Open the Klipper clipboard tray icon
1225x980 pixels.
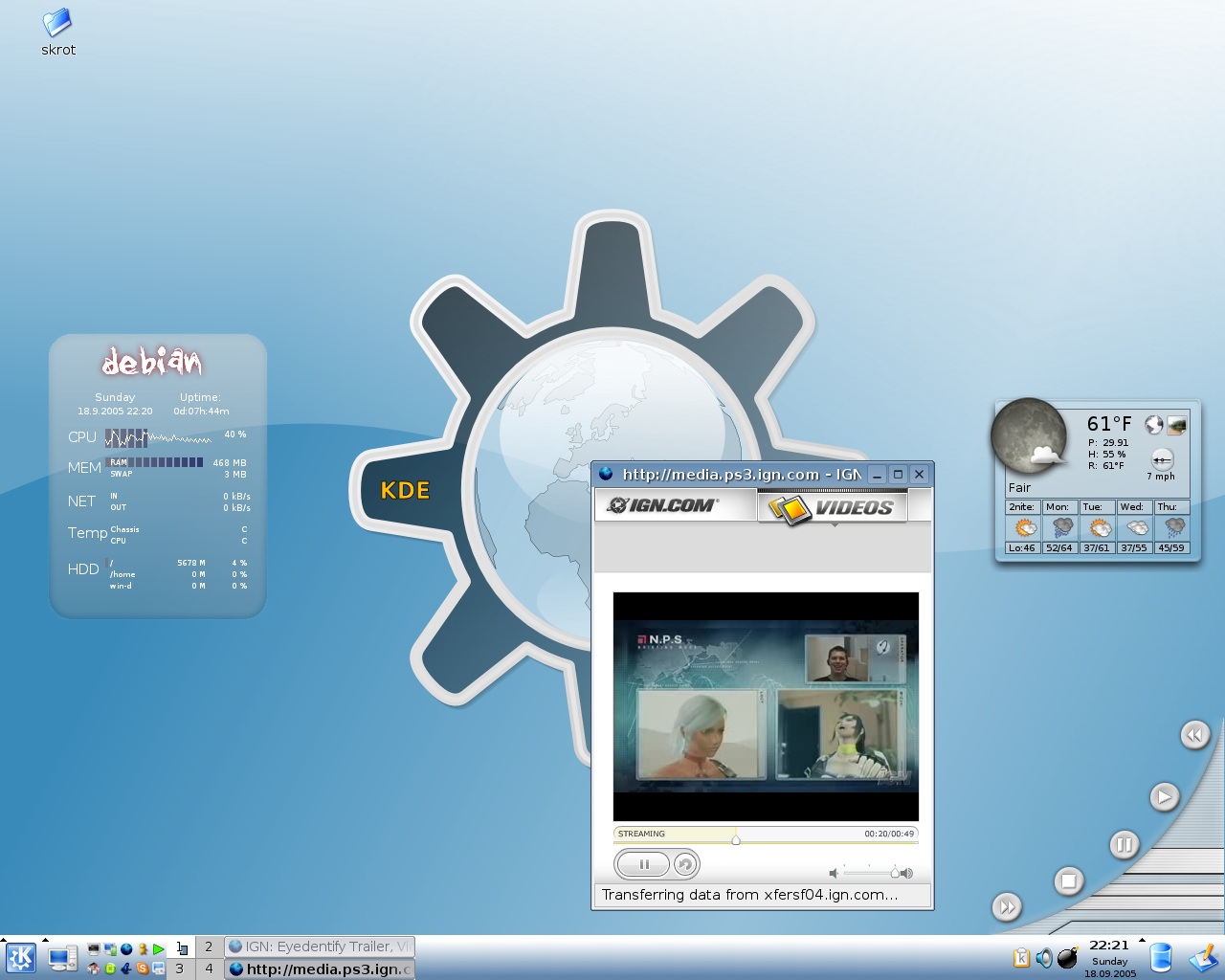pos(1021,958)
